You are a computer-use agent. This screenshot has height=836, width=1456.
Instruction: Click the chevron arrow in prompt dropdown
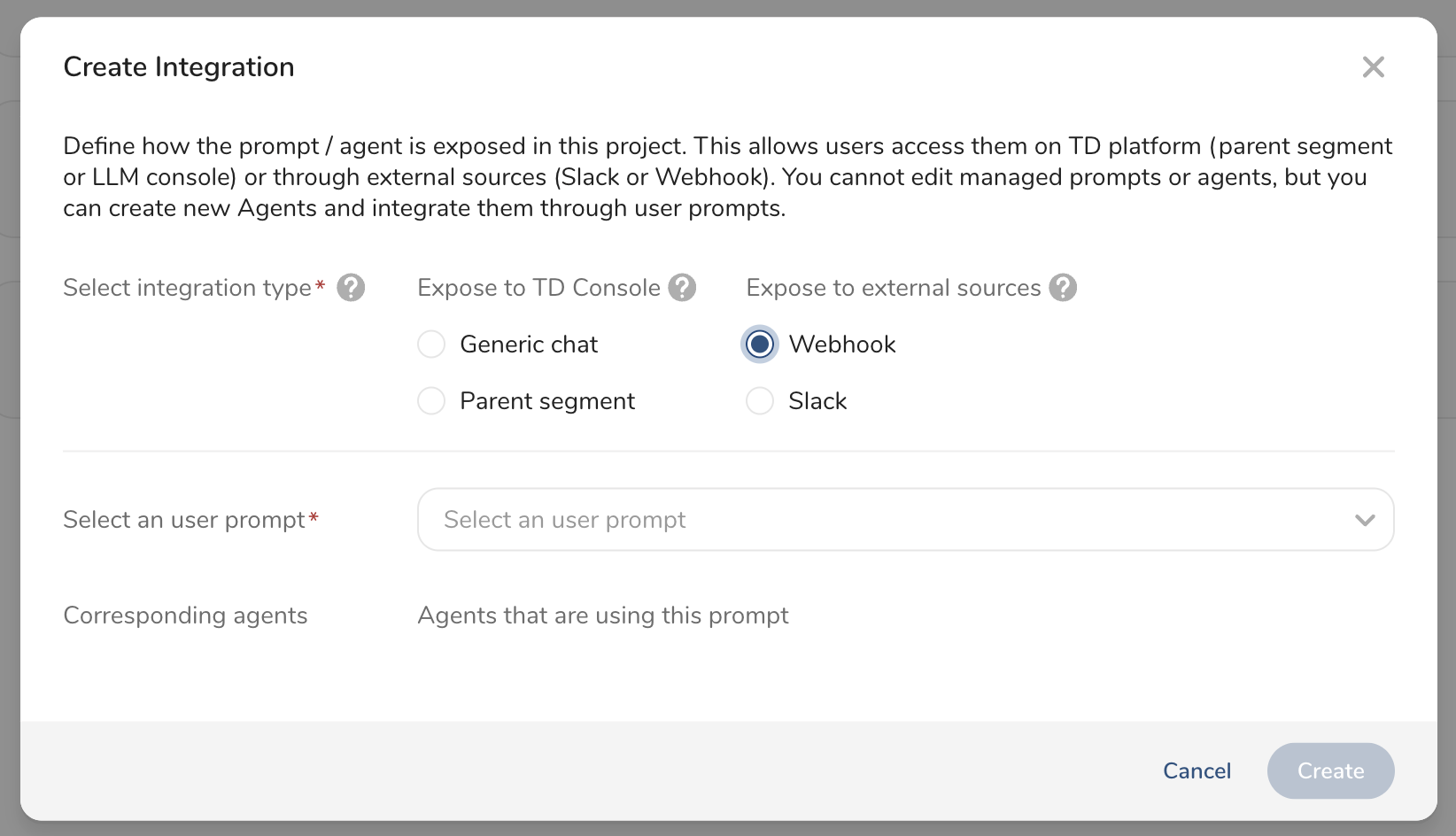[x=1365, y=520]
